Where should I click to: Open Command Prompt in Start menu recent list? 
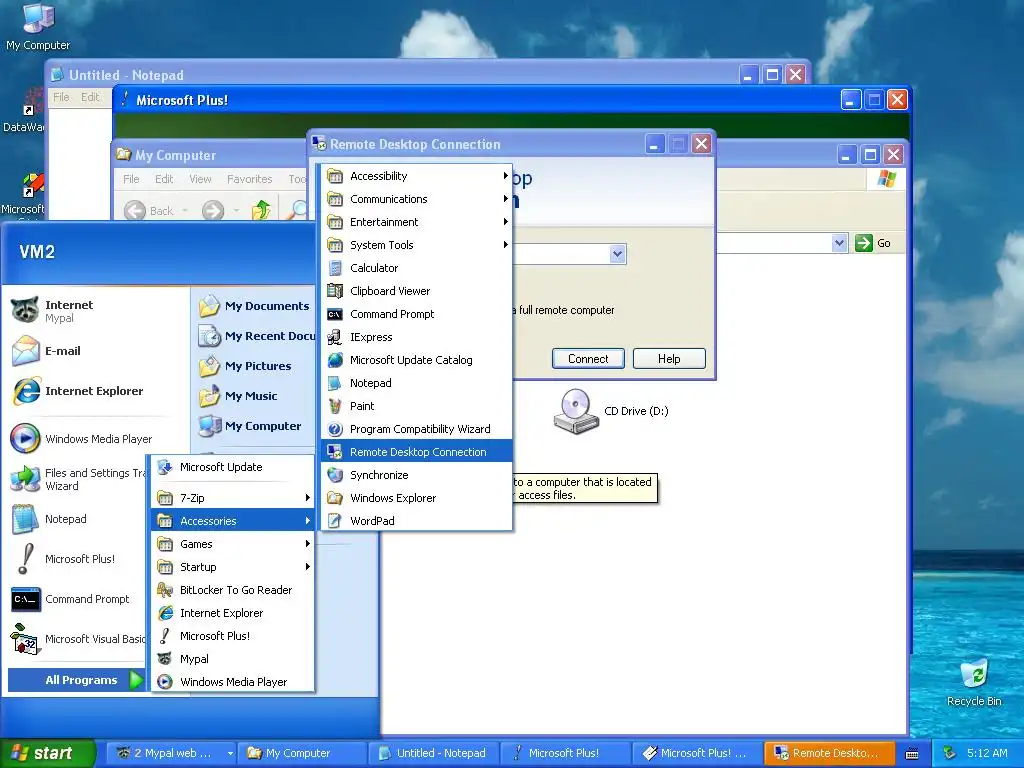click(x=77, y=599)
